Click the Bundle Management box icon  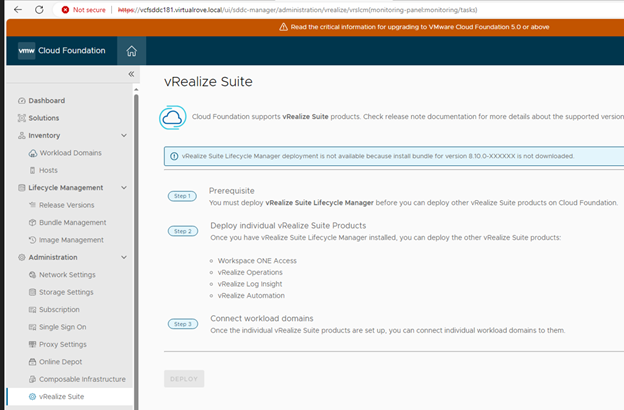click(x=33, y=223)
